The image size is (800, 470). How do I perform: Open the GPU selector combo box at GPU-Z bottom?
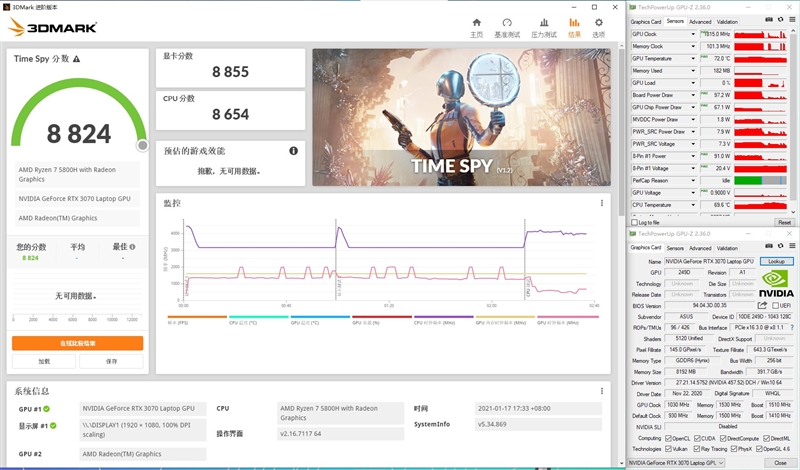[x=677, y=463]
